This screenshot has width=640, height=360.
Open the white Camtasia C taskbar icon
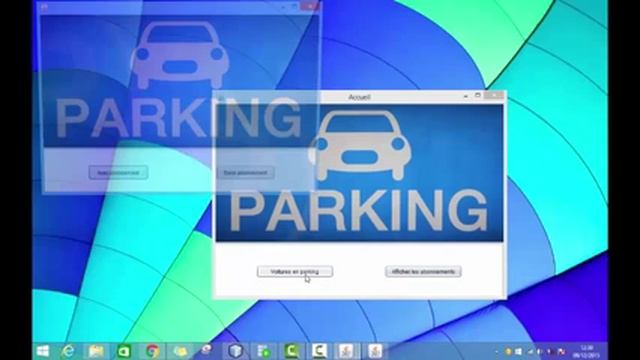[319, 351]
